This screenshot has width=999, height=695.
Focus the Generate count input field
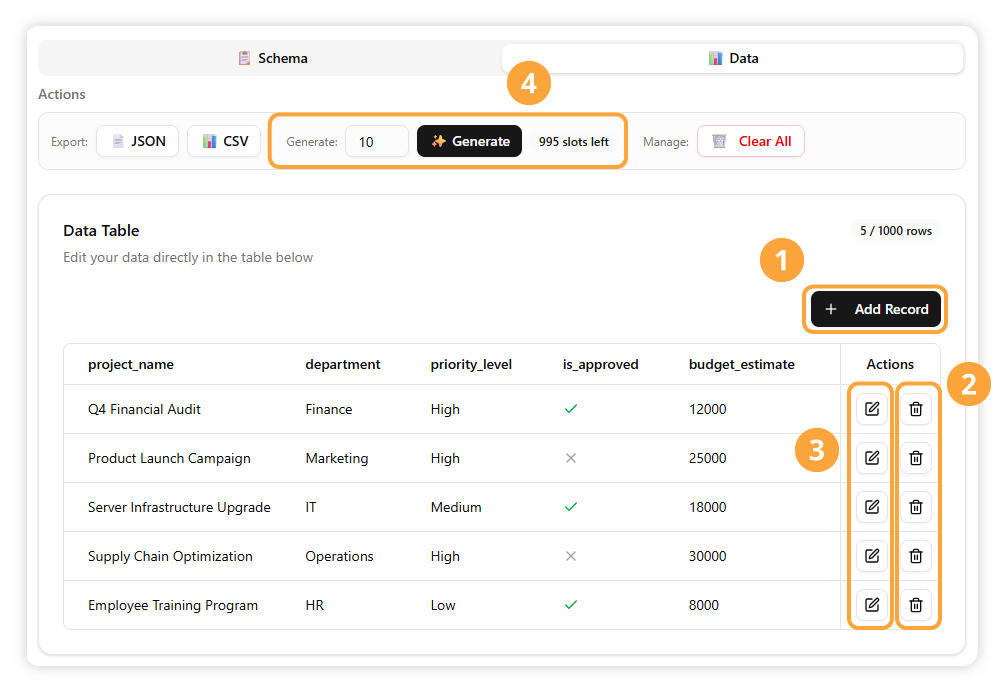pos(376,142)
